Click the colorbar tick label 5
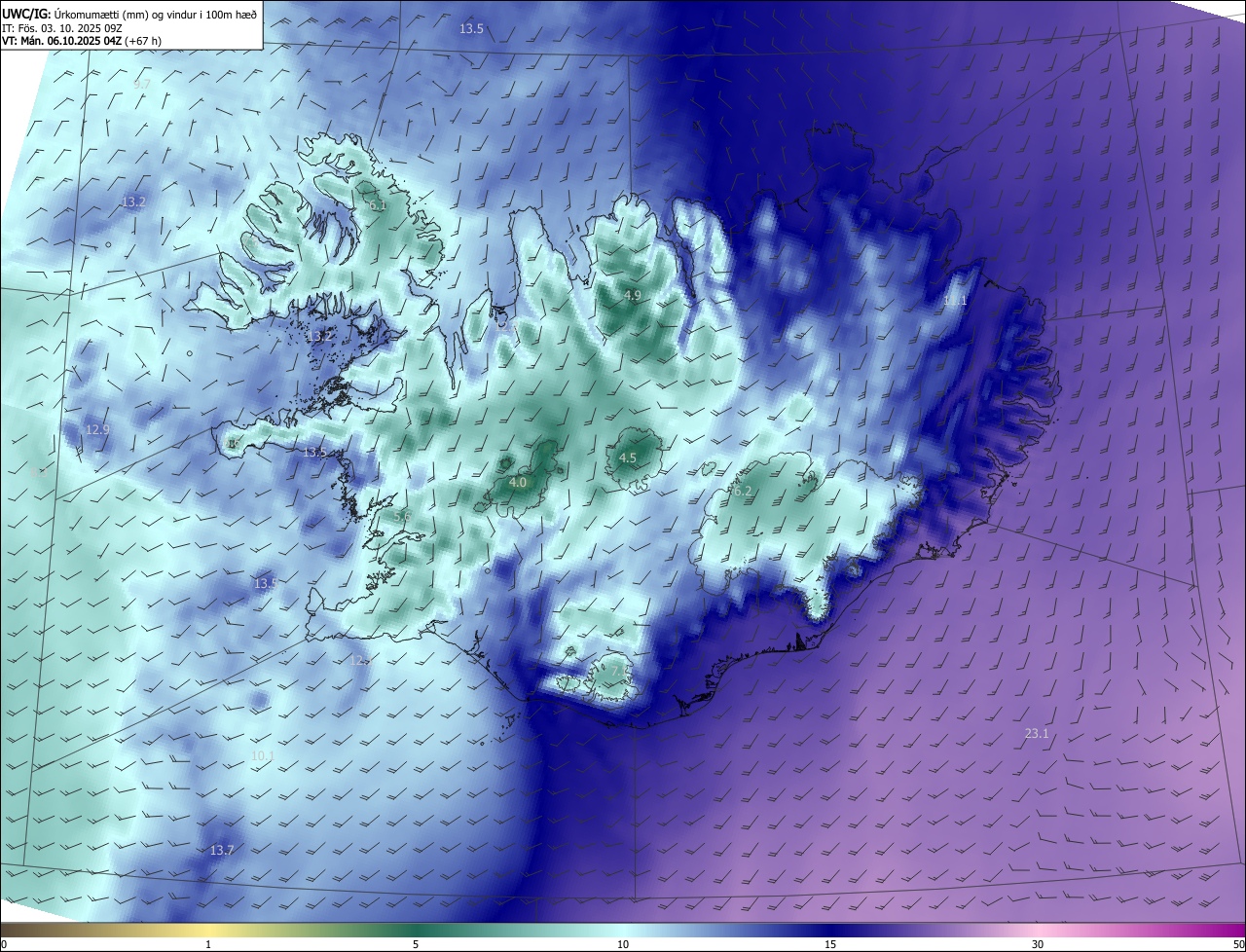This screenshot has width=1246, height=952. point(416,944)
